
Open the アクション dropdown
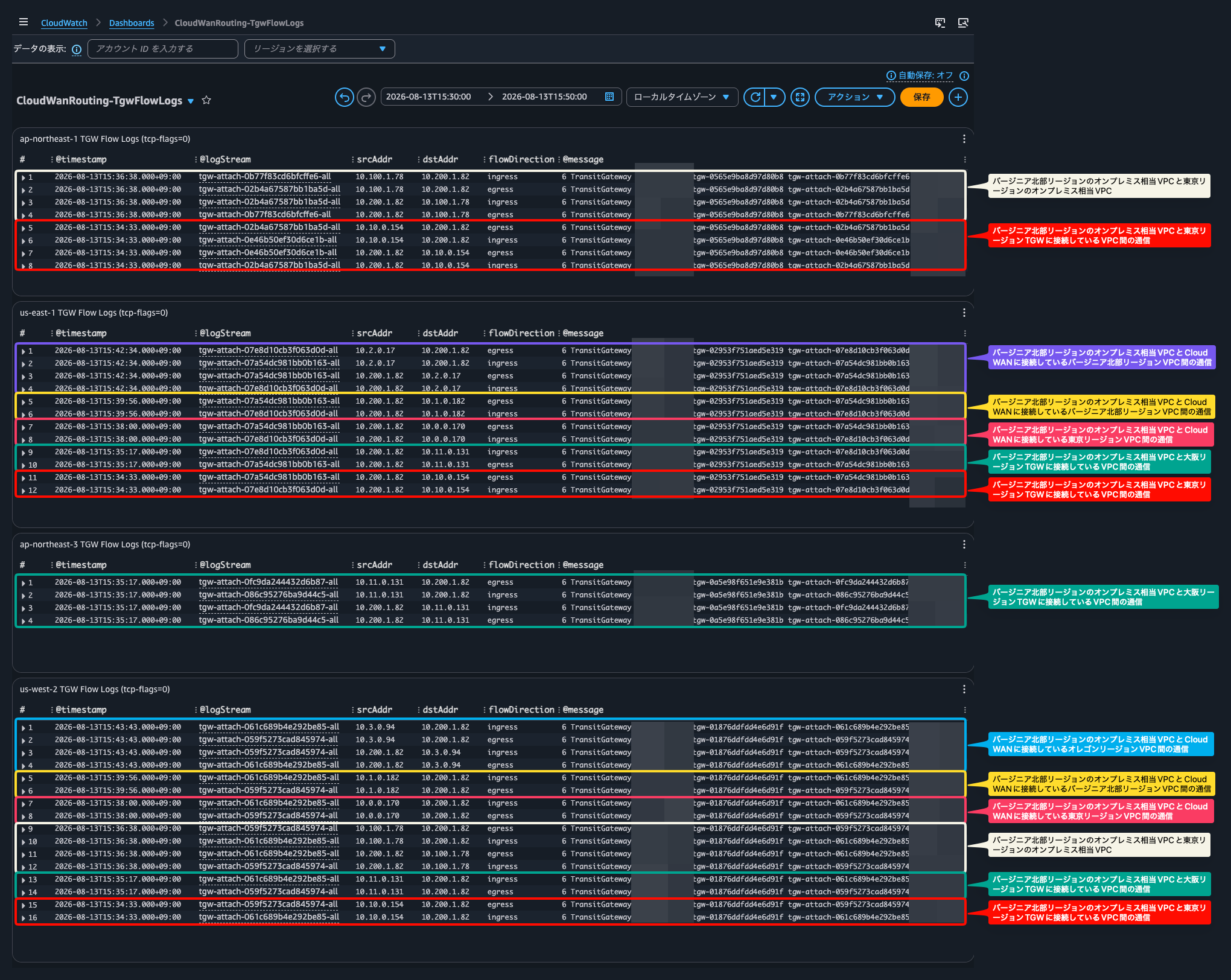(855, 97)
